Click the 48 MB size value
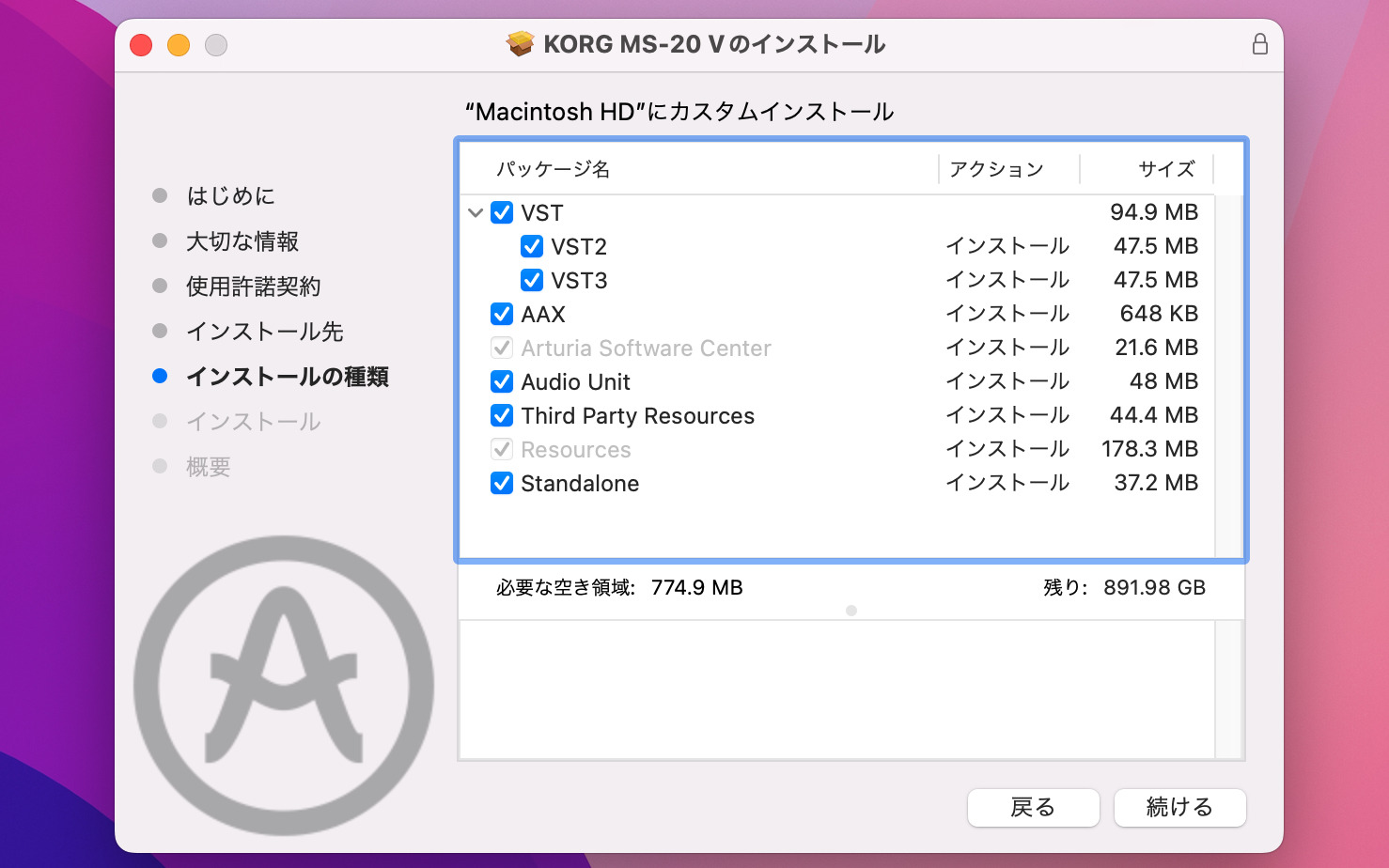This screenshot has height=868, width=1389. point(1164,381)
